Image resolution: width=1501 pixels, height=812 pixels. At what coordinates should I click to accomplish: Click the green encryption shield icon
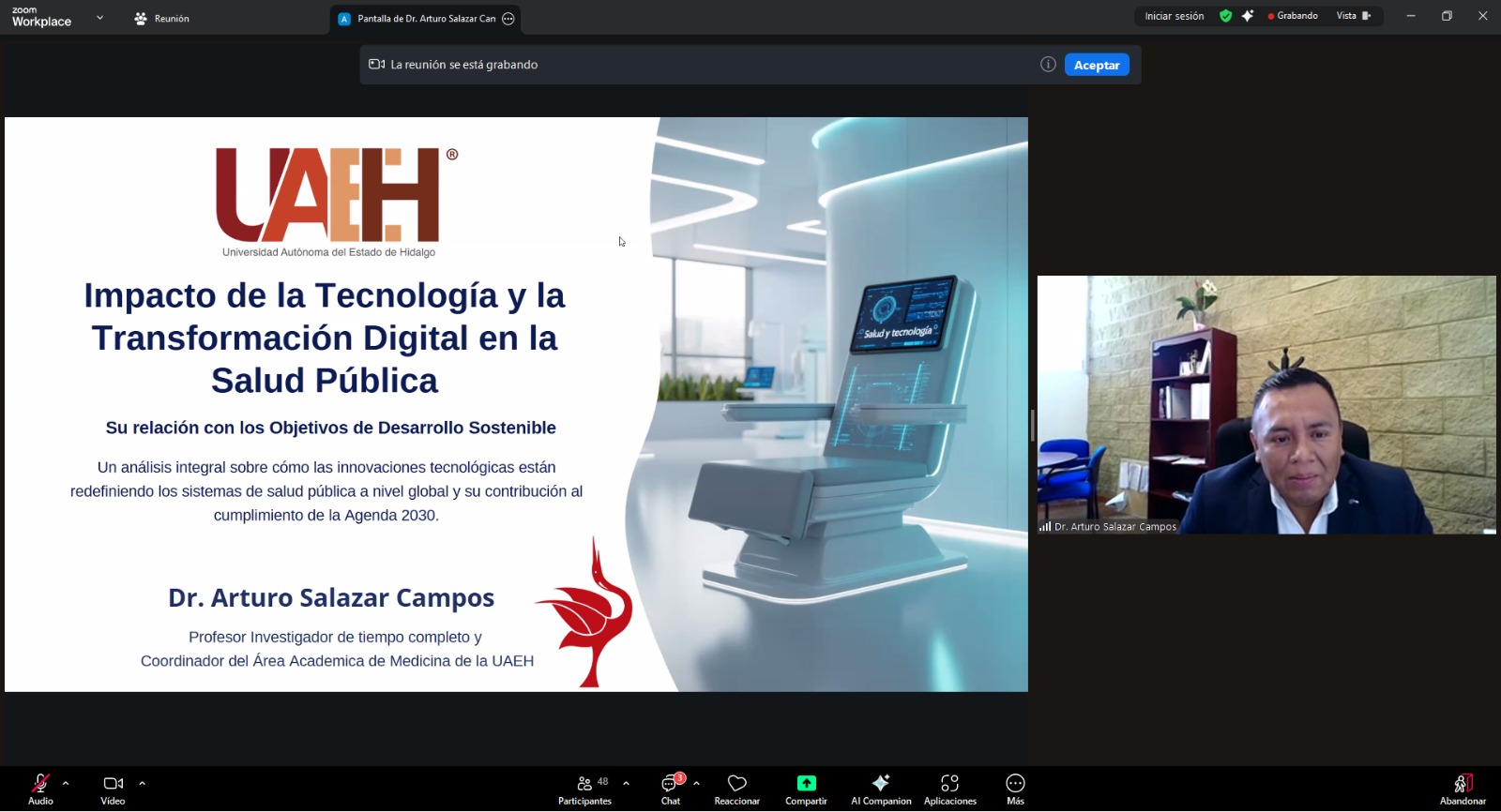tap(1225, 16)
